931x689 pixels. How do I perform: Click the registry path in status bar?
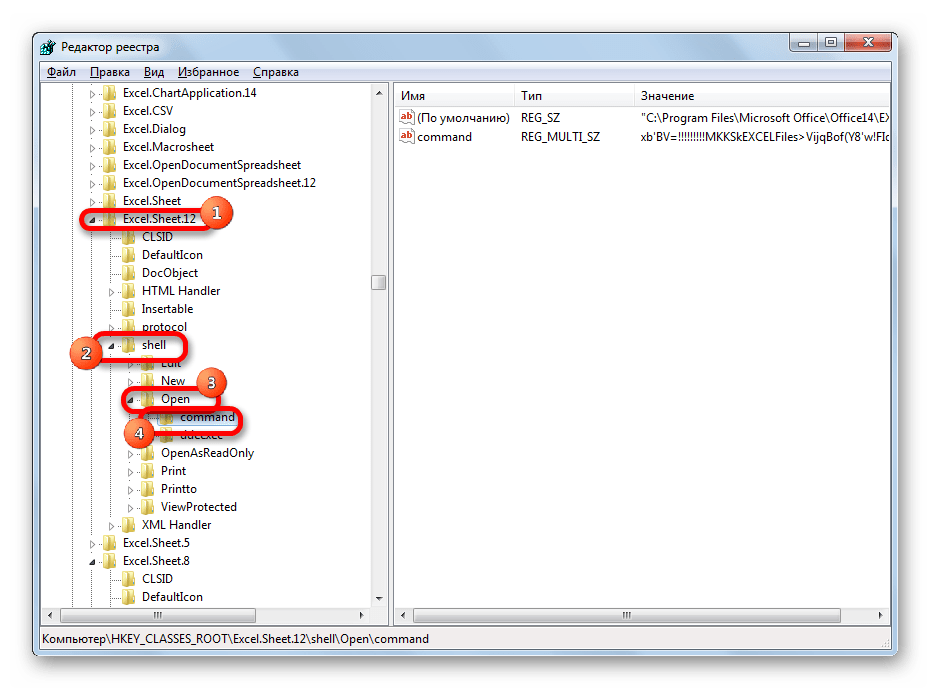click(x=235, y=639)
